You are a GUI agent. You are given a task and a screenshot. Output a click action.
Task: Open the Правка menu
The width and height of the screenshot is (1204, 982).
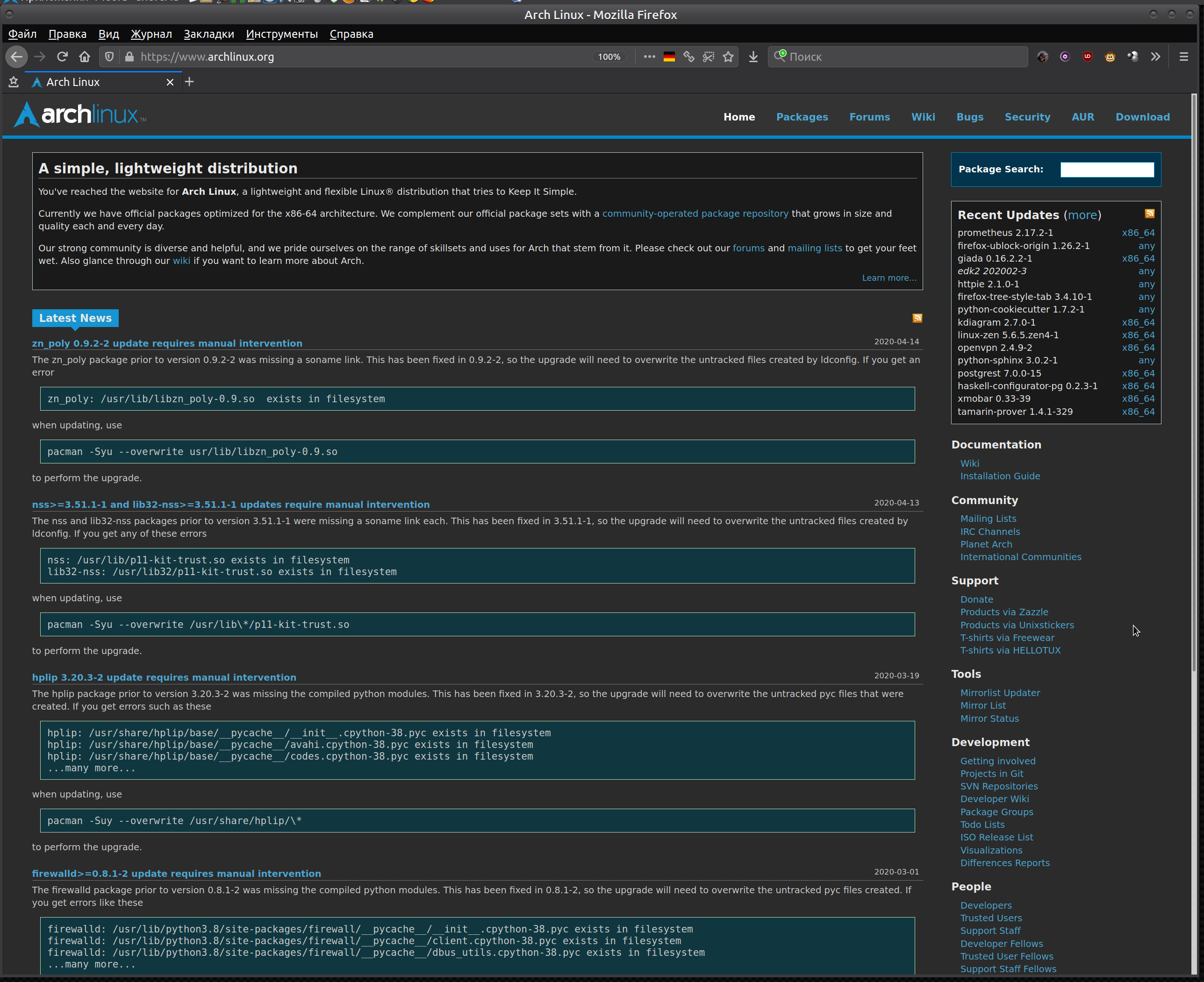(x=67, y=34)
